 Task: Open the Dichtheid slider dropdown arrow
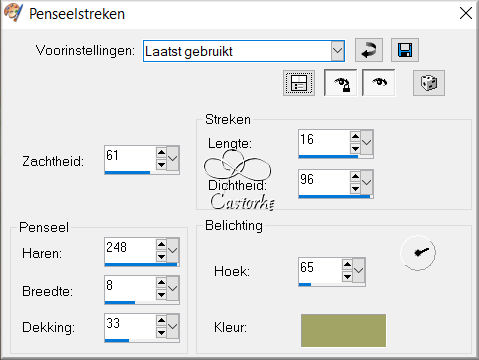coord(366,182)
